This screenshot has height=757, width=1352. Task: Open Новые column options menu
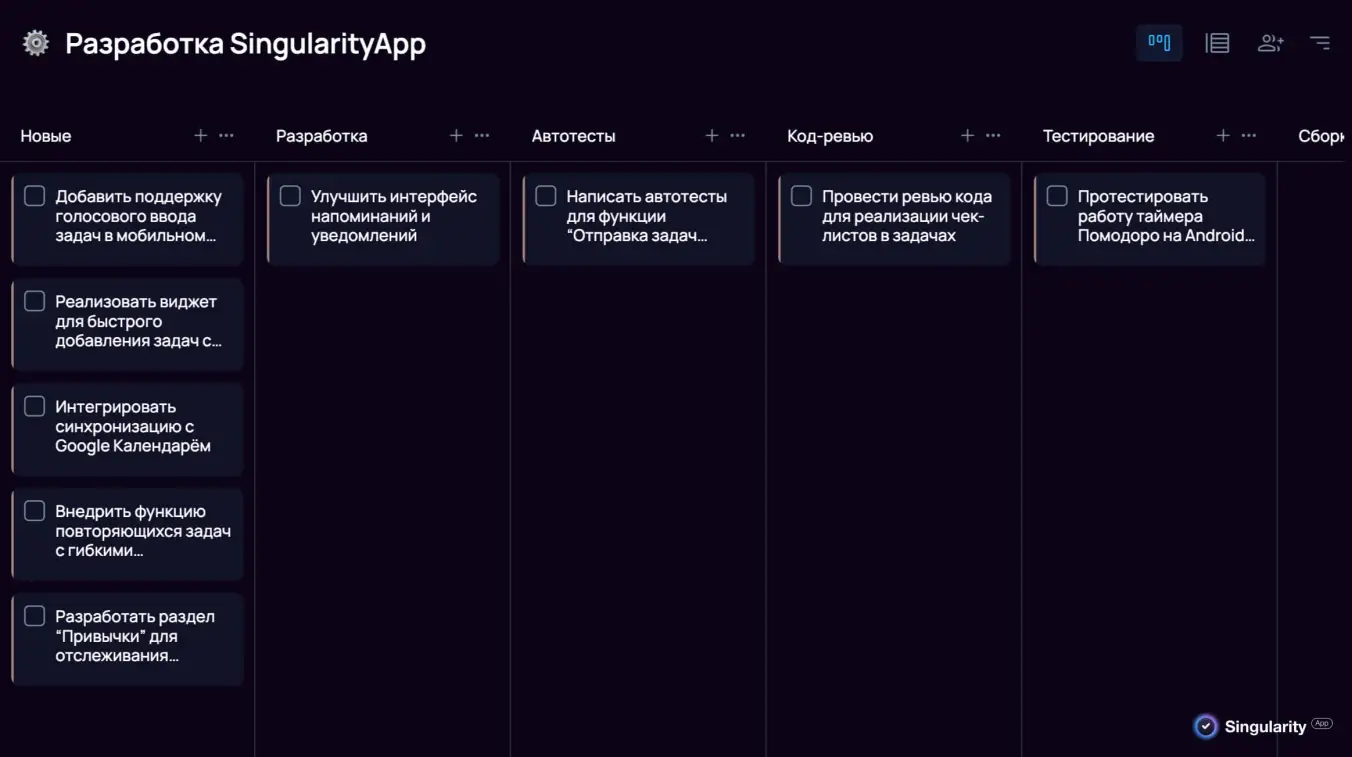226,136
